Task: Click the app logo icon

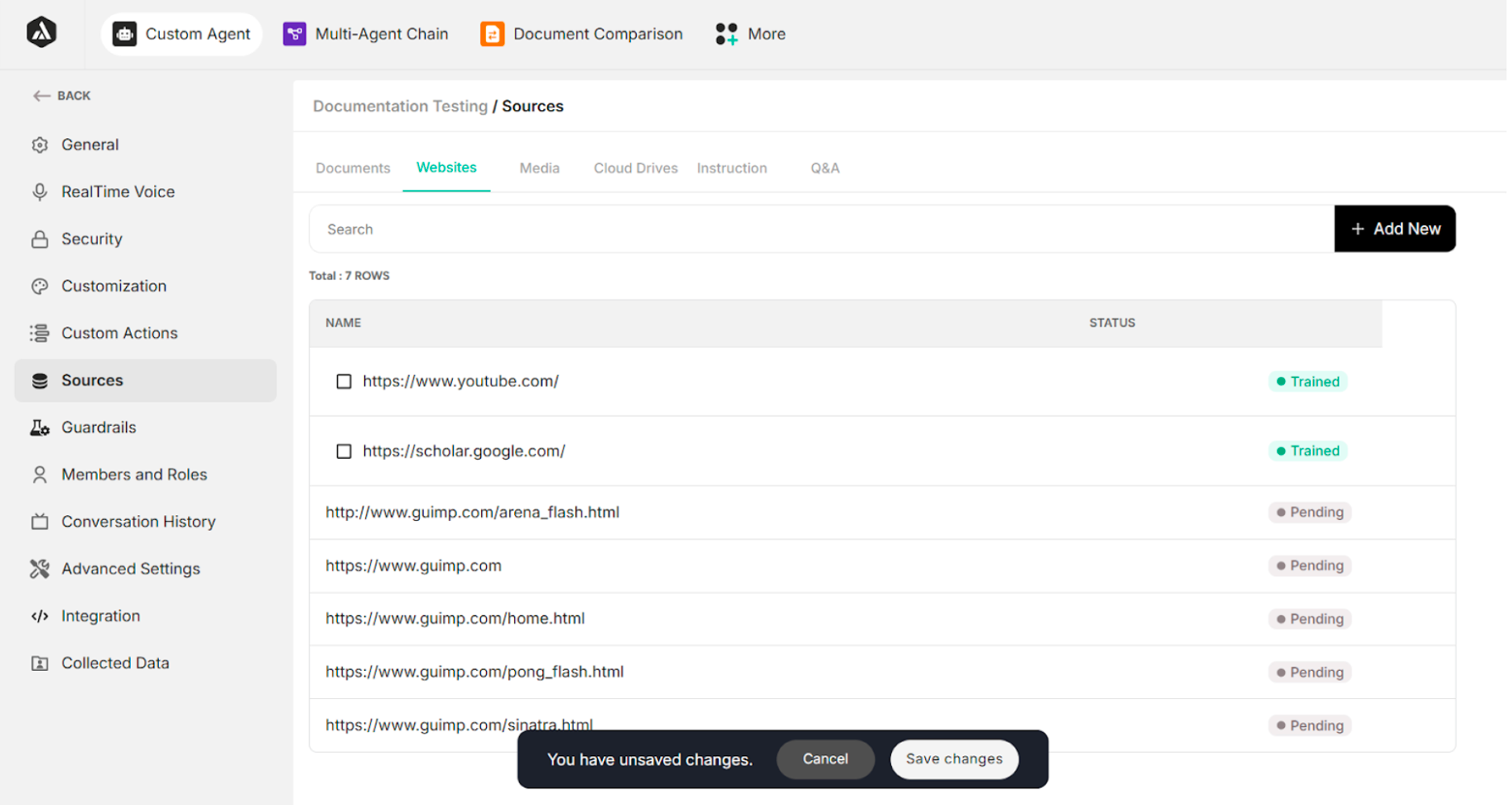Action: coord(41,33)
